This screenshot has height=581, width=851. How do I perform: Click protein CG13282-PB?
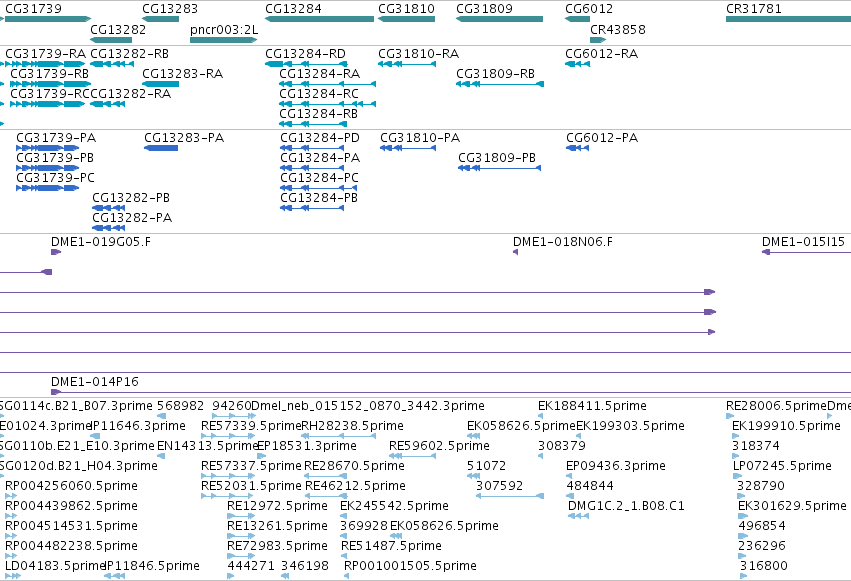[x=109, y=208]
